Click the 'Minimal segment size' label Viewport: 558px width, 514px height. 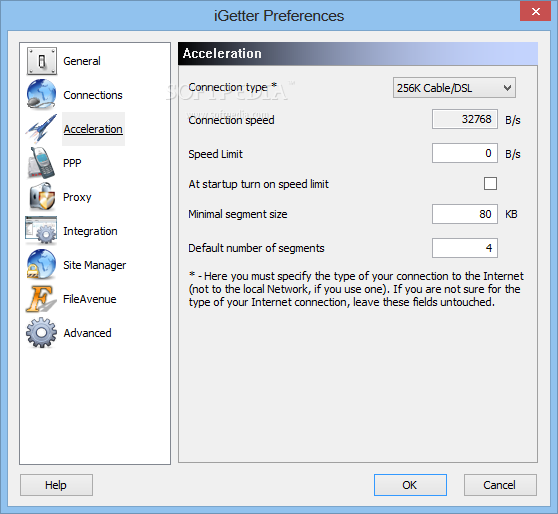point(238,214)
